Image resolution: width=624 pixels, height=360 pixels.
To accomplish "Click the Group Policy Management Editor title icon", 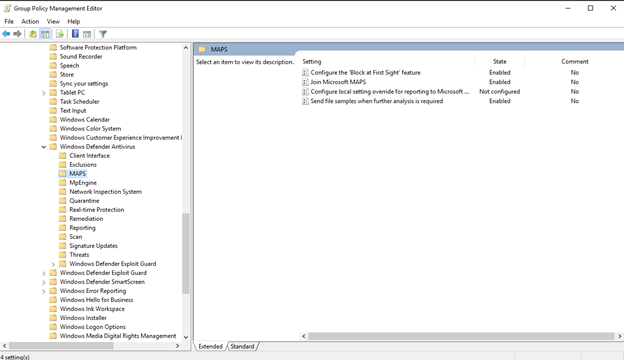I will click(x=7, y=8).
